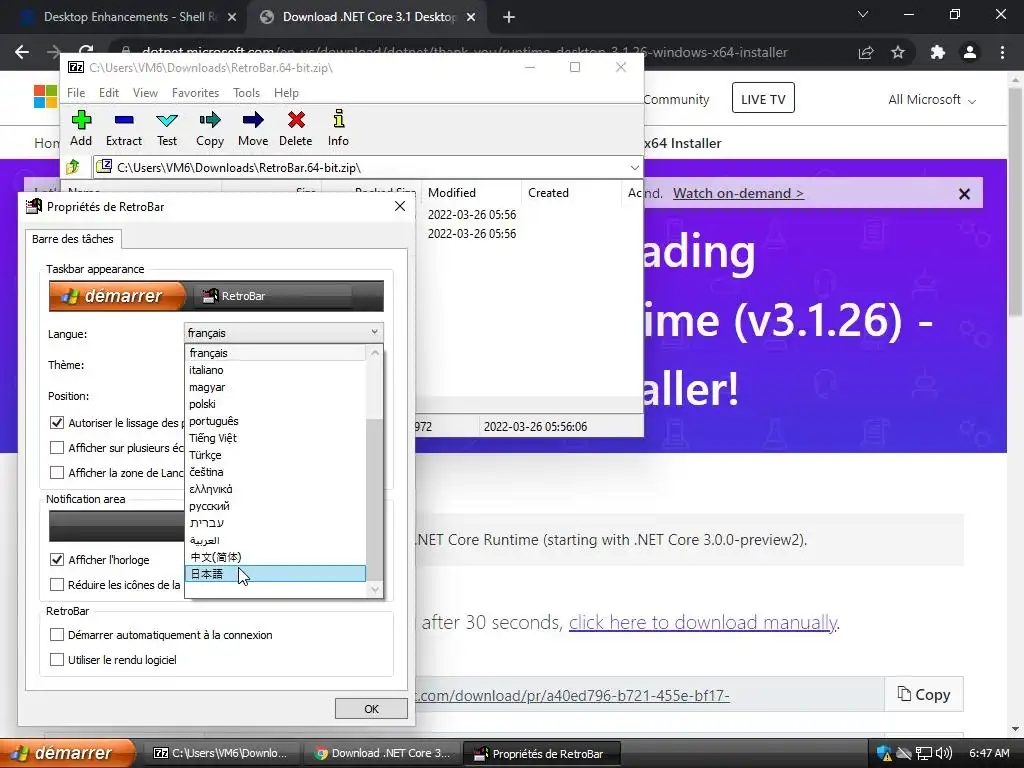Viewport: 1024px width, 768px height.
Task: Click 7-Zip up-one-folder icon
Action: click(73, 168)
